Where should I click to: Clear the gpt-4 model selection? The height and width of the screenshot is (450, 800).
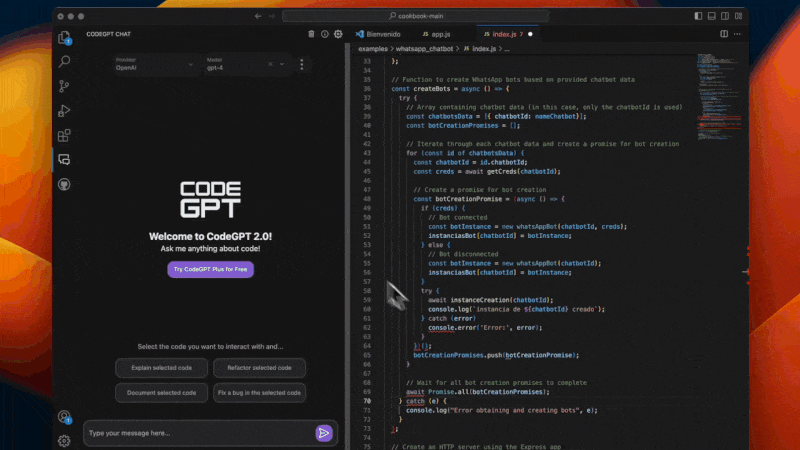(270, 64)
